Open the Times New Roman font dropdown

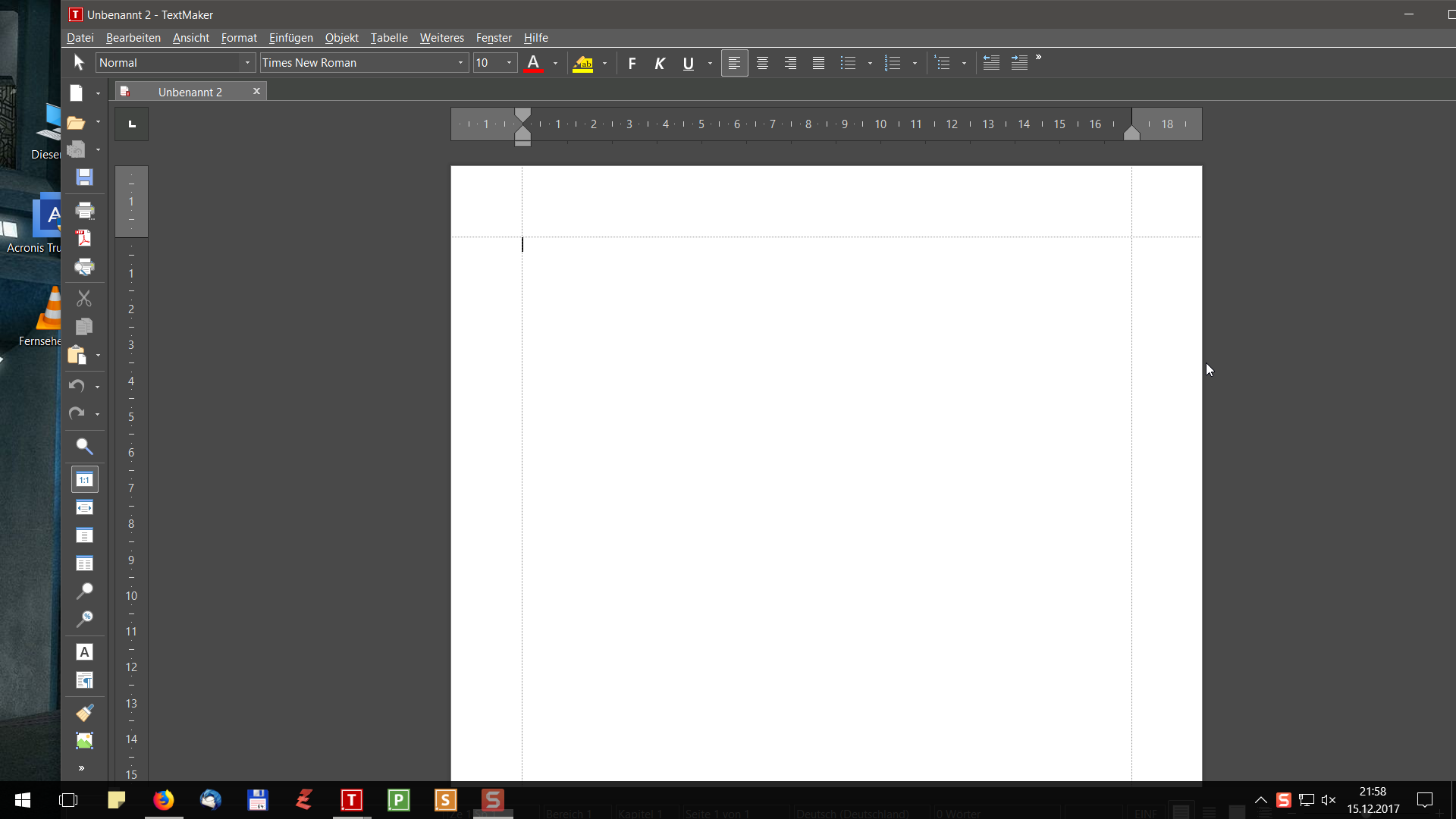[x=460, y=63]
